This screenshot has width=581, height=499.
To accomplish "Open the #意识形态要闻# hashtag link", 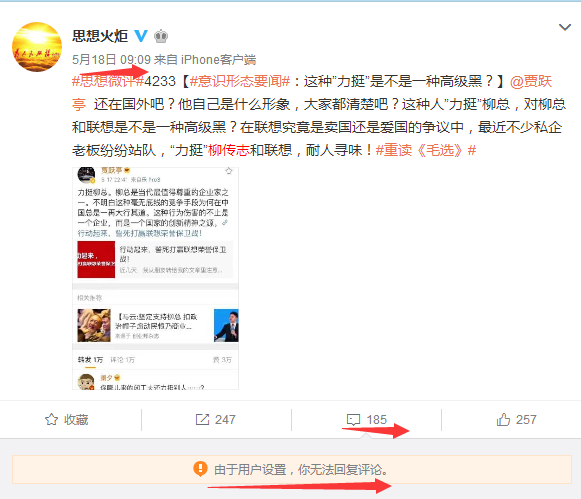I will click(x=240, y=81).
